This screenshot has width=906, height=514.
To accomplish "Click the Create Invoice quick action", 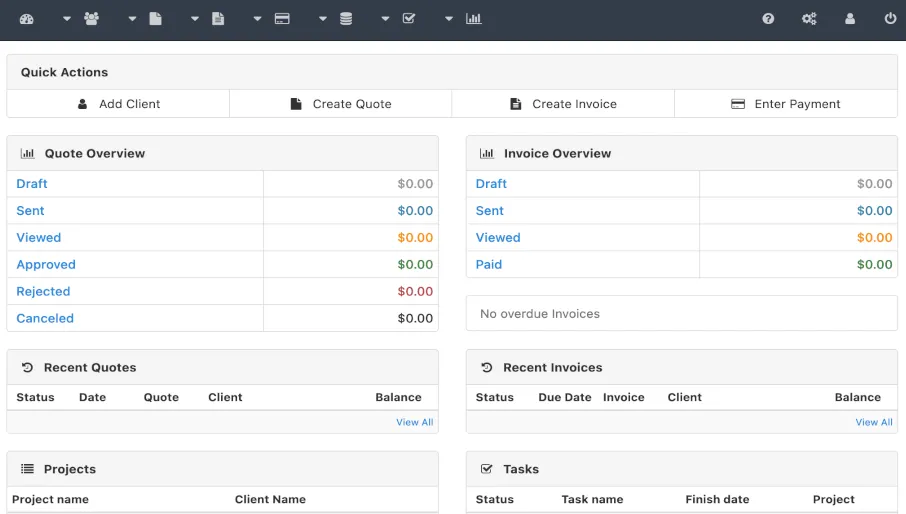I will pos(563,104).
